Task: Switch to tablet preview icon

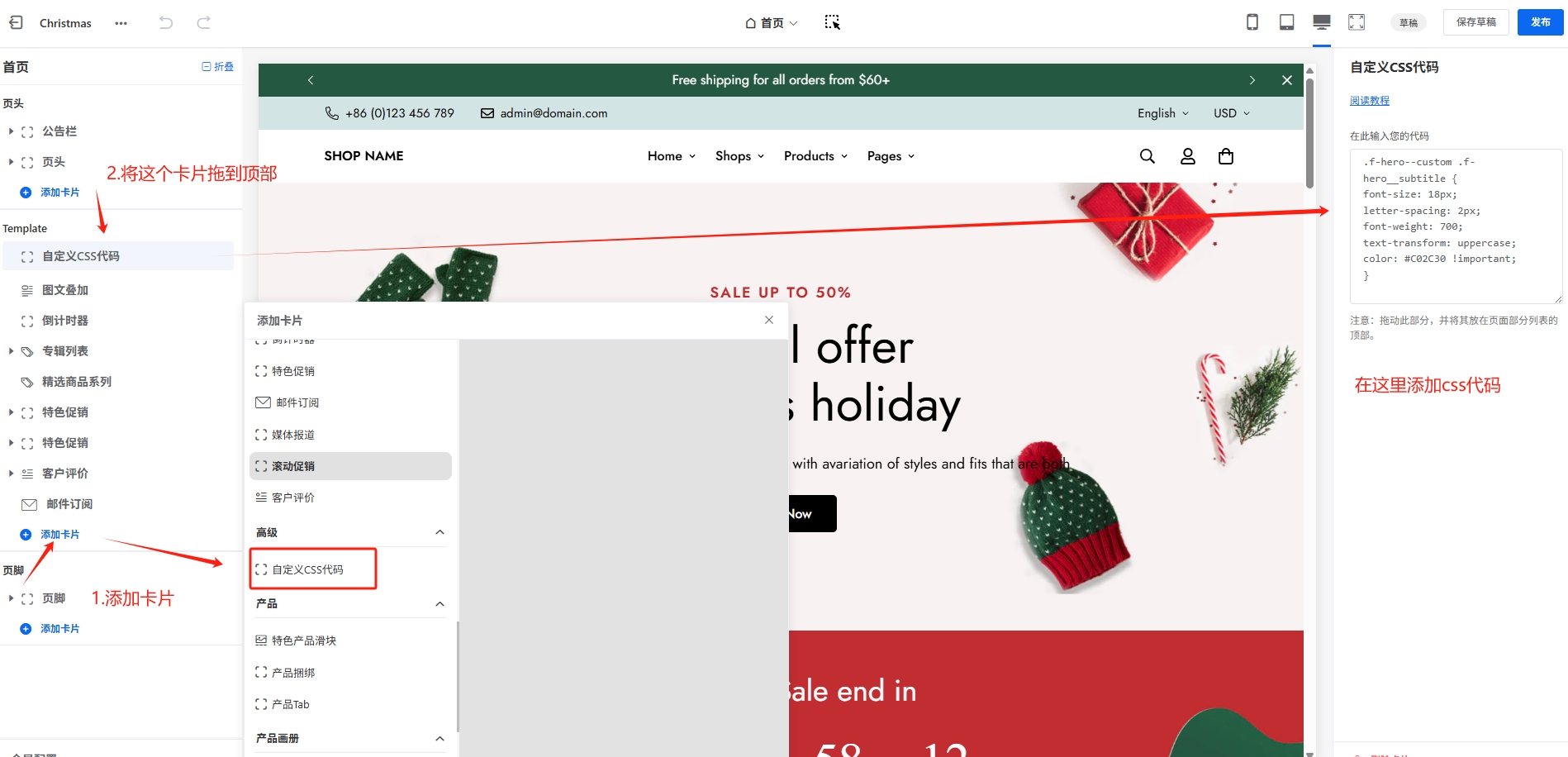Action: tap(1287, 22)
